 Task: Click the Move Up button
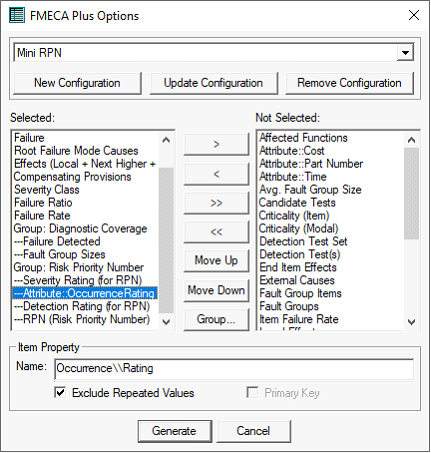pos(216,261)
